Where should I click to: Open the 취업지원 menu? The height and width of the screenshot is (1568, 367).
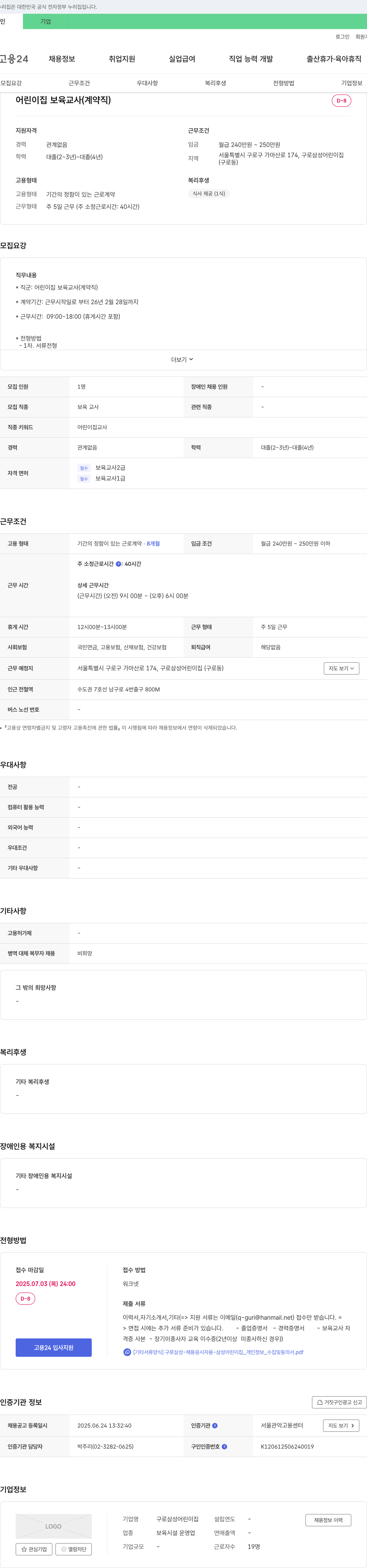coord(122,59)
